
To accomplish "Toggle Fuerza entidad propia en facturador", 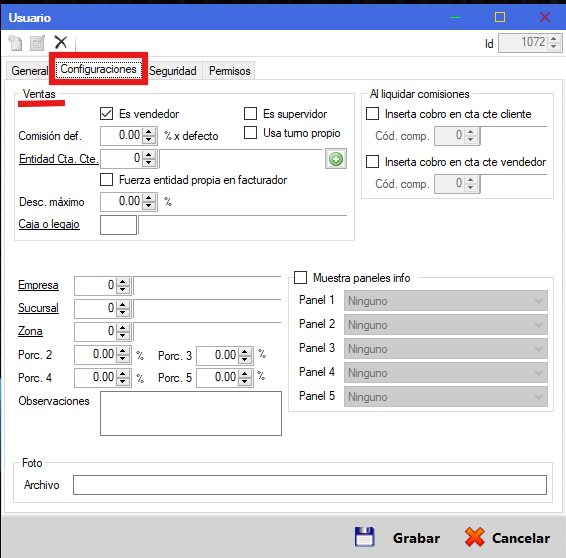I will point(106,179).
